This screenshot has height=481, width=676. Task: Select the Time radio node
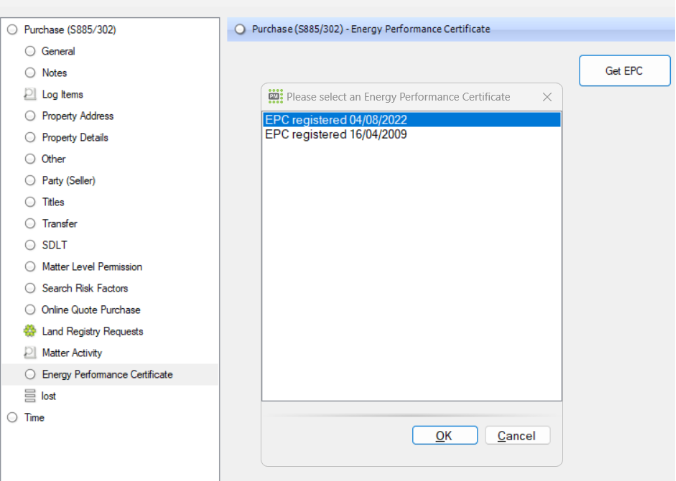click(12, 418)
